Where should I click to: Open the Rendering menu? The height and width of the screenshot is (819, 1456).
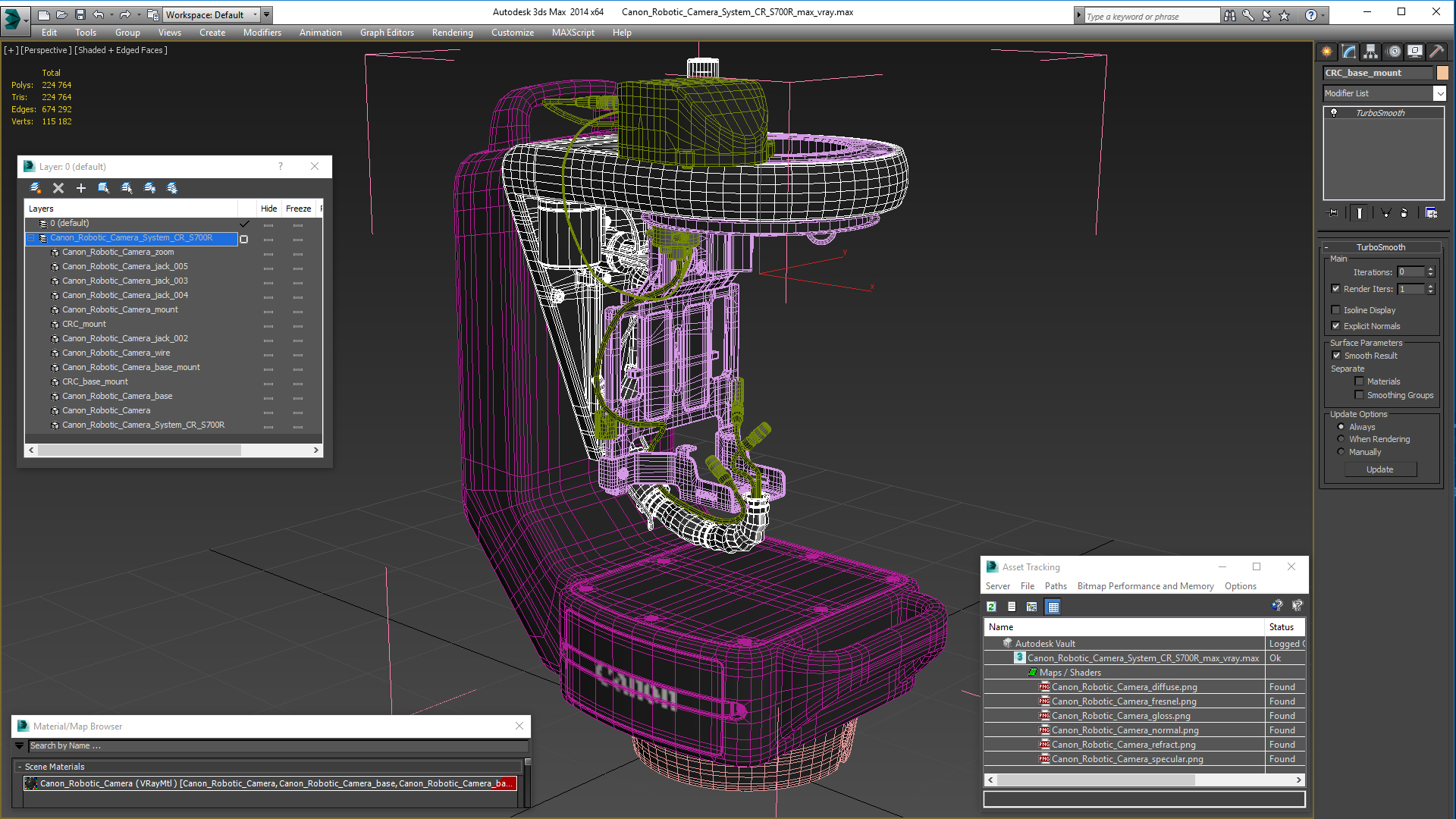(x=452, y=33)
